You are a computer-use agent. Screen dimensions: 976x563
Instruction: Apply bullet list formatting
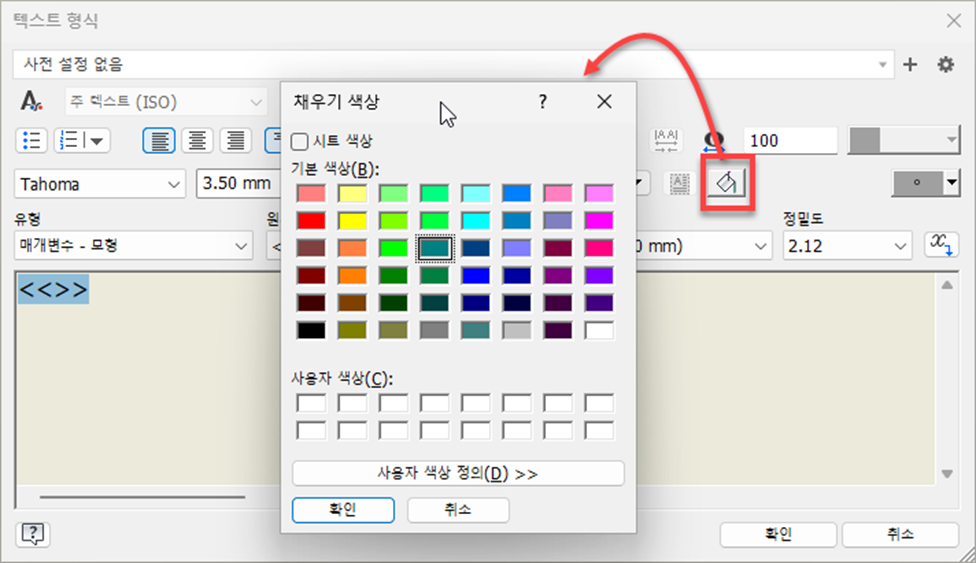[31, 141]
